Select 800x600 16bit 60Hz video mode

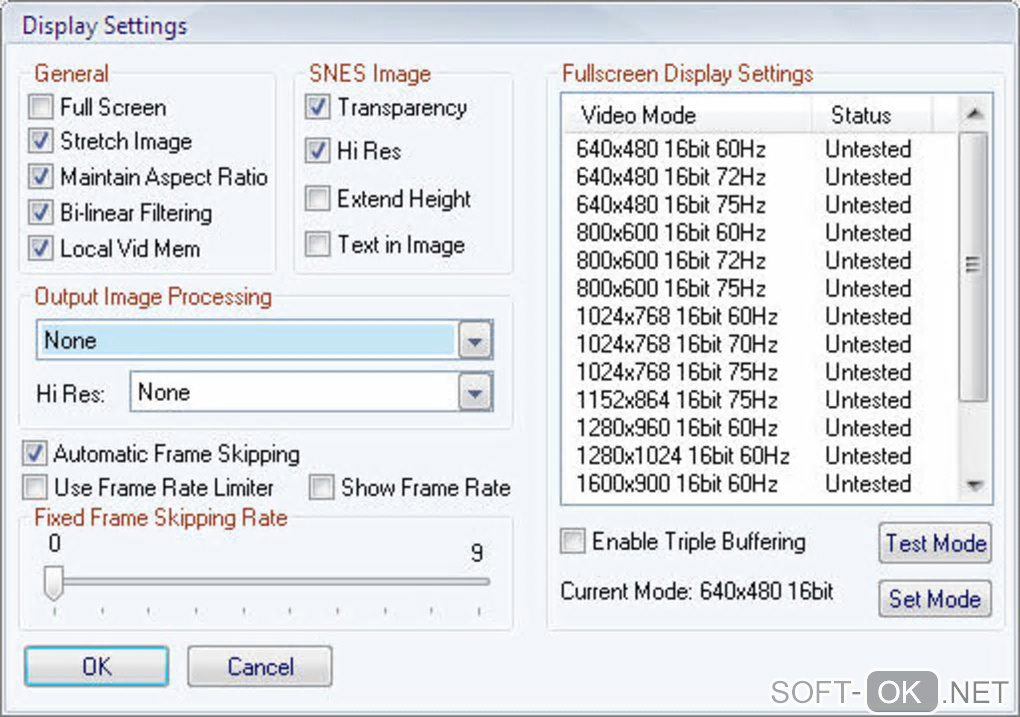click(671, 233)
